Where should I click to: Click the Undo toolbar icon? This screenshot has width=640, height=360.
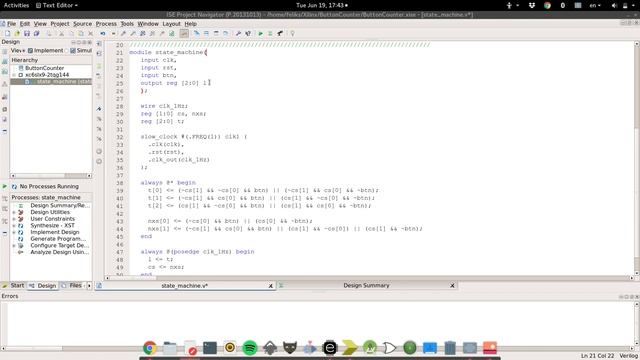coord(103,33)
